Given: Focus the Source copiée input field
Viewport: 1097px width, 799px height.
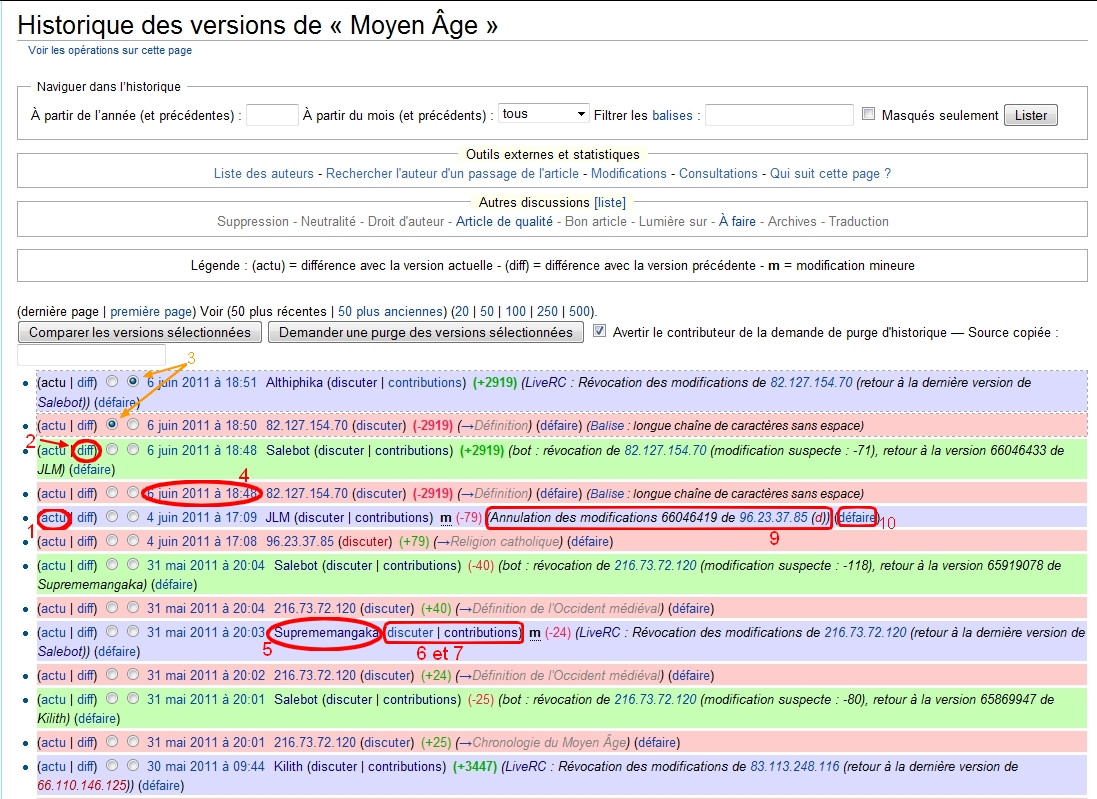Looking at the screenshot, I should 92,355.
